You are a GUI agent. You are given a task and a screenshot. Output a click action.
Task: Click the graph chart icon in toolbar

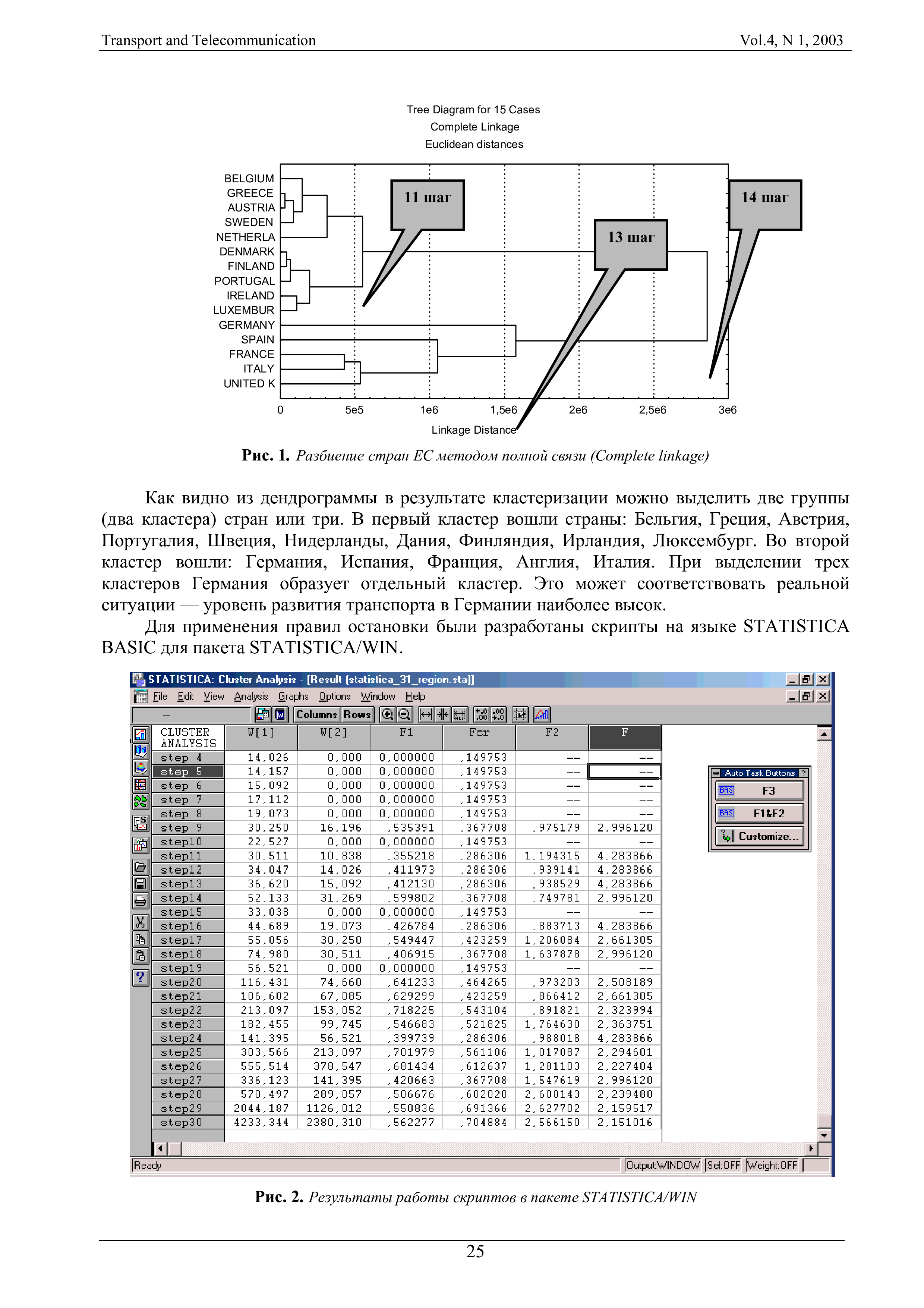[542, 714]
